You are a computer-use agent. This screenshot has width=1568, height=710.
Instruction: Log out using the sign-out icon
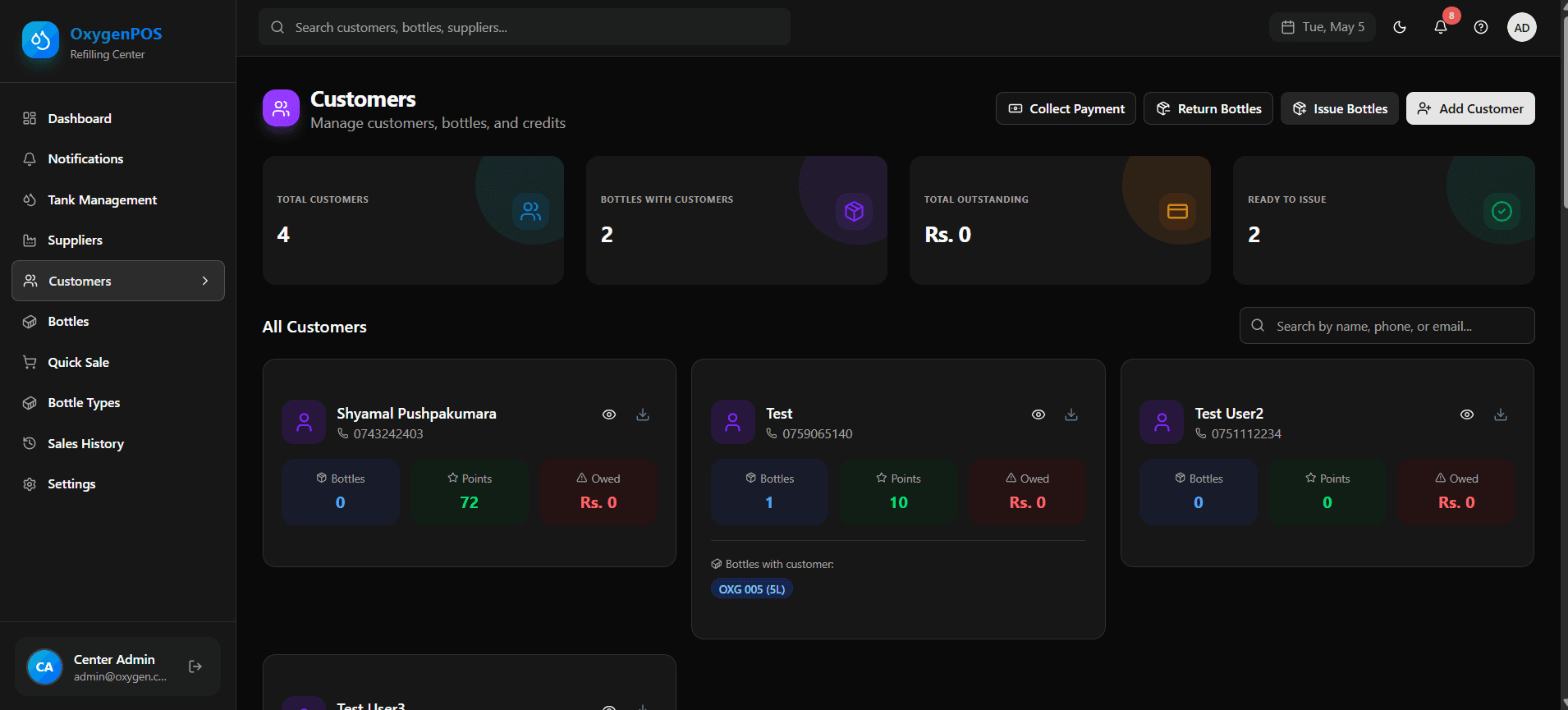tap(195, 666)
